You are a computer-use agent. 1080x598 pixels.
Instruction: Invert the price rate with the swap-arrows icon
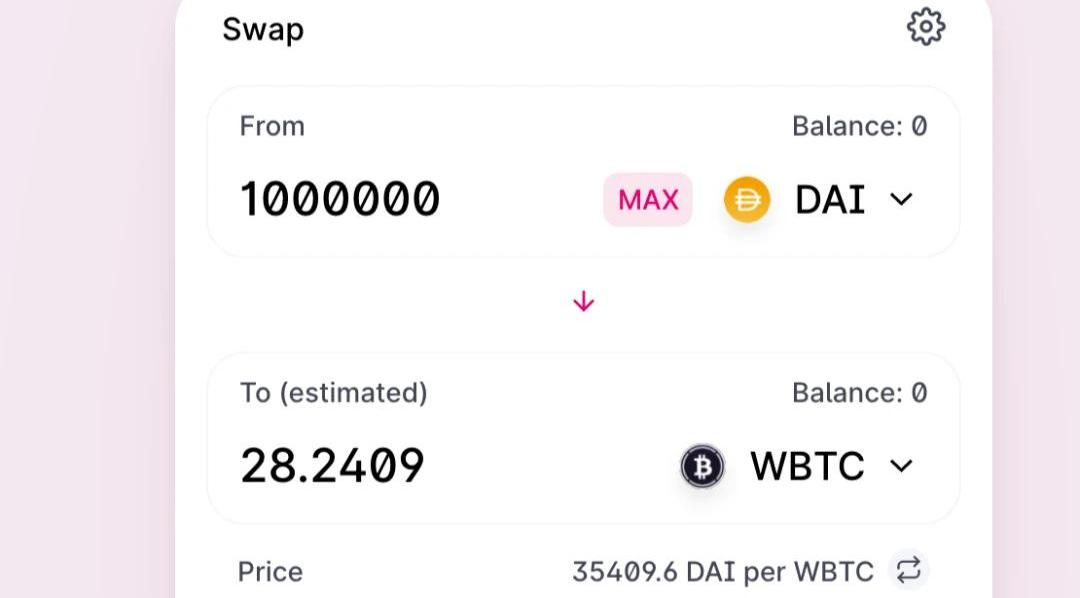click(908, 571)
